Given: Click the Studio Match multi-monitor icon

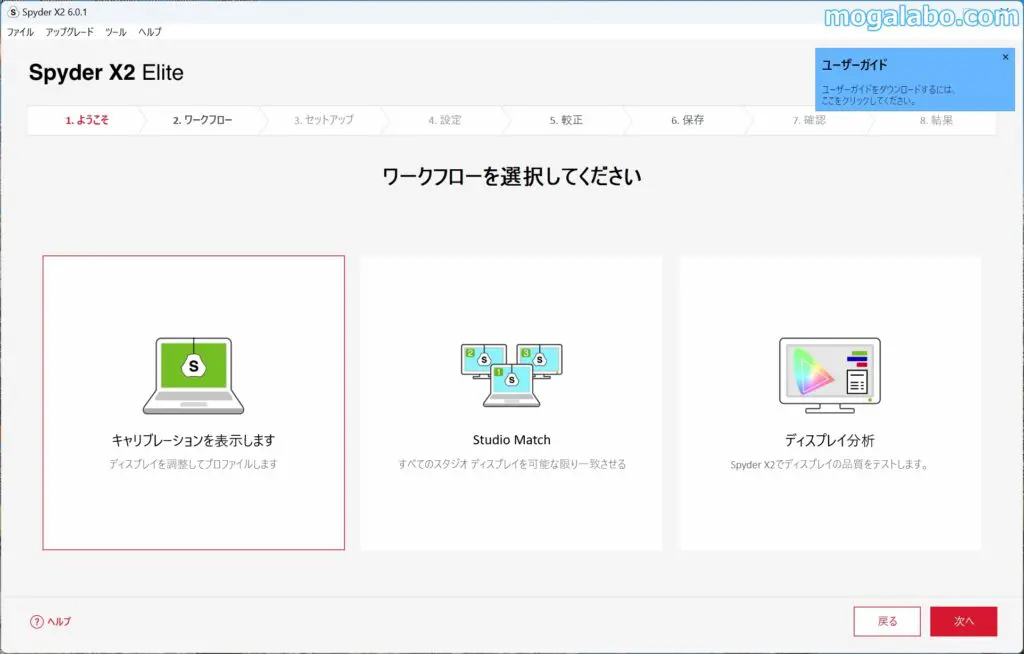Looking at the screenshot, I should pyautogui.click(x=511, y=375).
